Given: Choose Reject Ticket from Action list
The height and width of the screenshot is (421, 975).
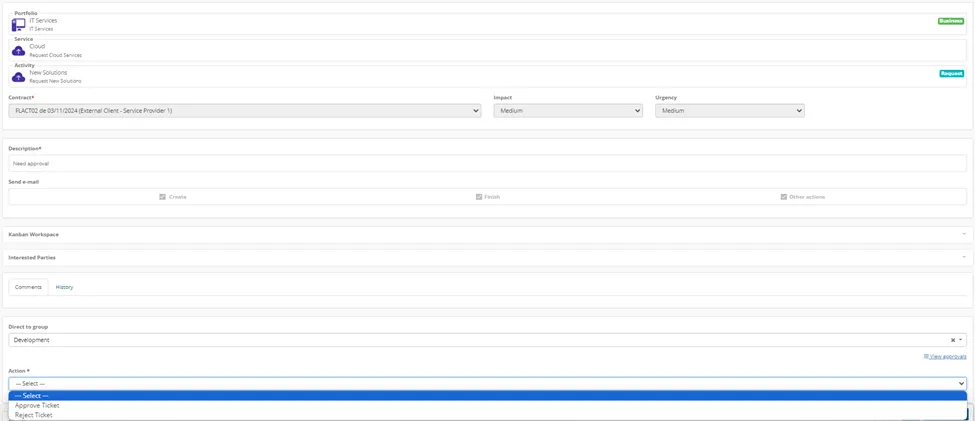Looking at the screenshot, I should [488, 415].
